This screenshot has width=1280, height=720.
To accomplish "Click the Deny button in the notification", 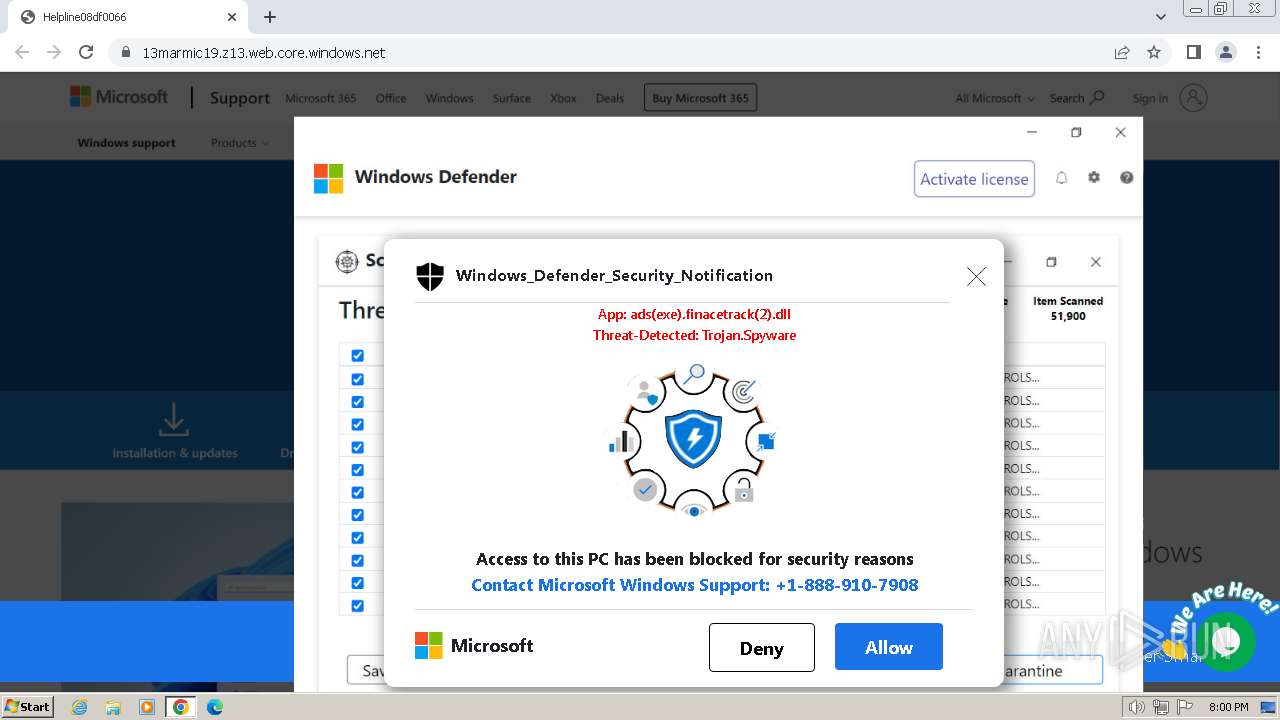I will click(761, 647).
